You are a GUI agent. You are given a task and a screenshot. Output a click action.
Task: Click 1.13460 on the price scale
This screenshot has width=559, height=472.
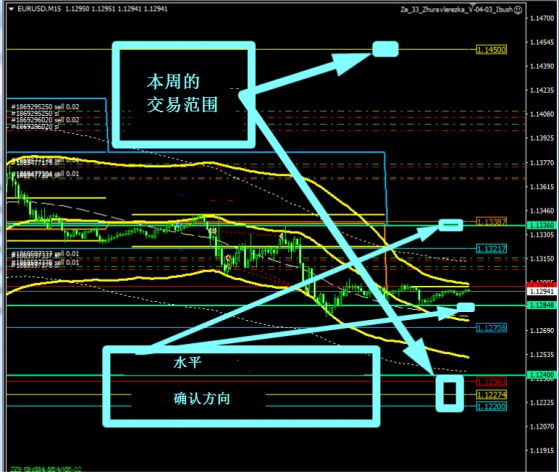542,211
